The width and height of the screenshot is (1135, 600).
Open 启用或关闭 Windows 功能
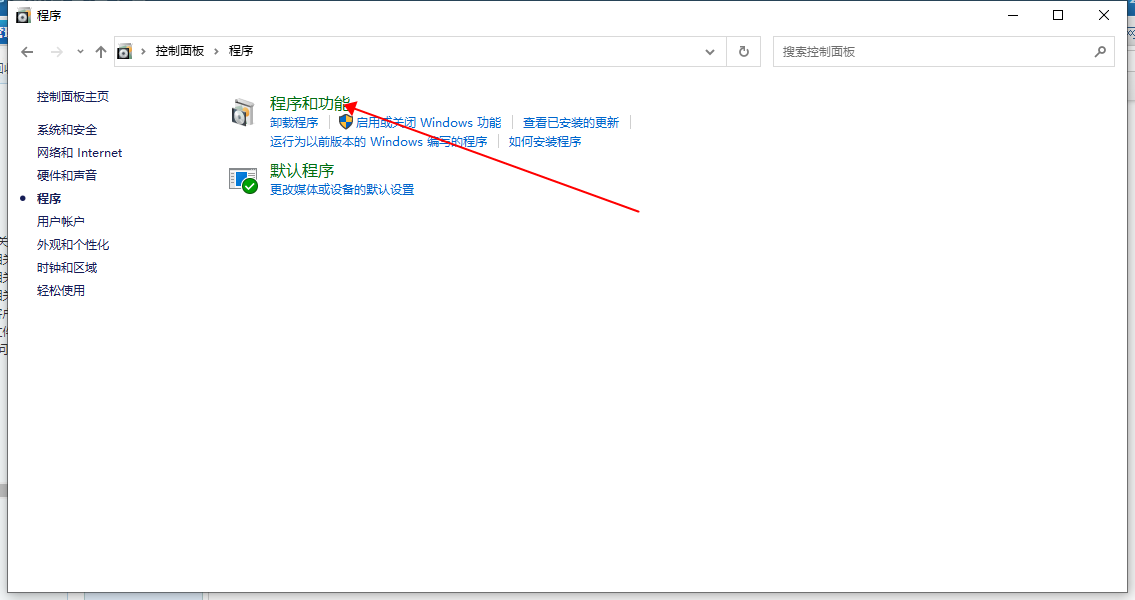pos(429,122)
